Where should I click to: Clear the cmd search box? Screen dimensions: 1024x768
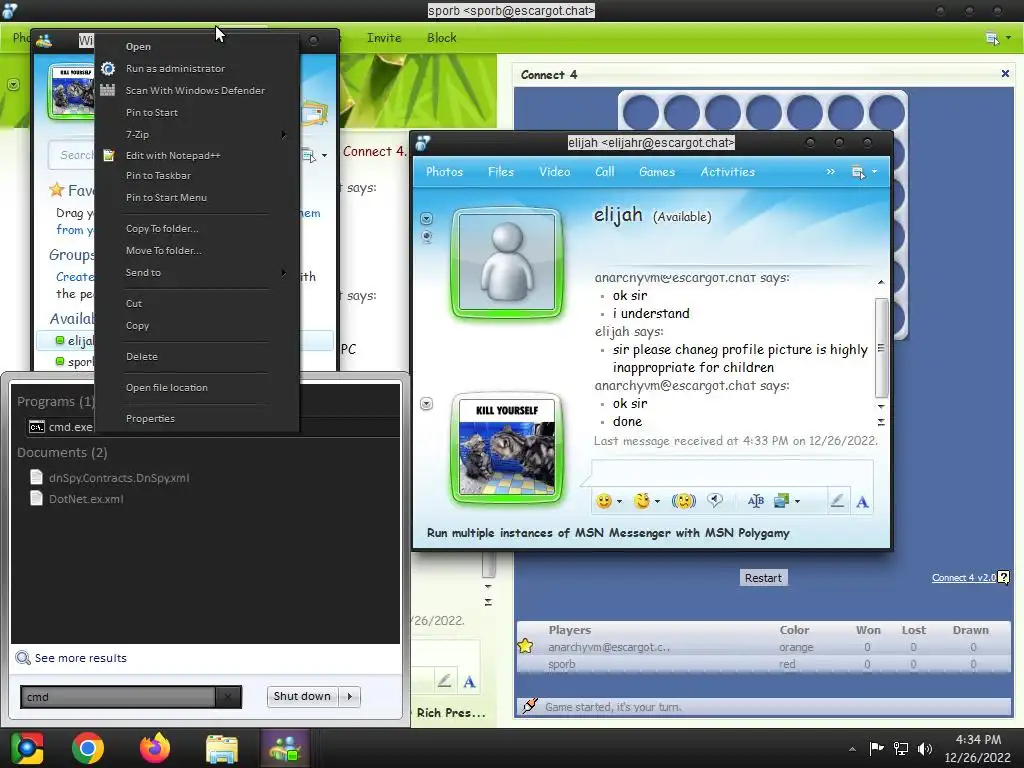(x=228, y=697)
